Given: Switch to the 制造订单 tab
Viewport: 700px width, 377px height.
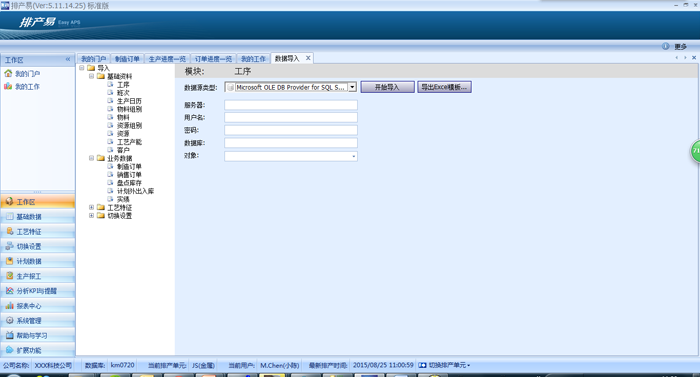Looking at the screenshot, I should 127,59.
